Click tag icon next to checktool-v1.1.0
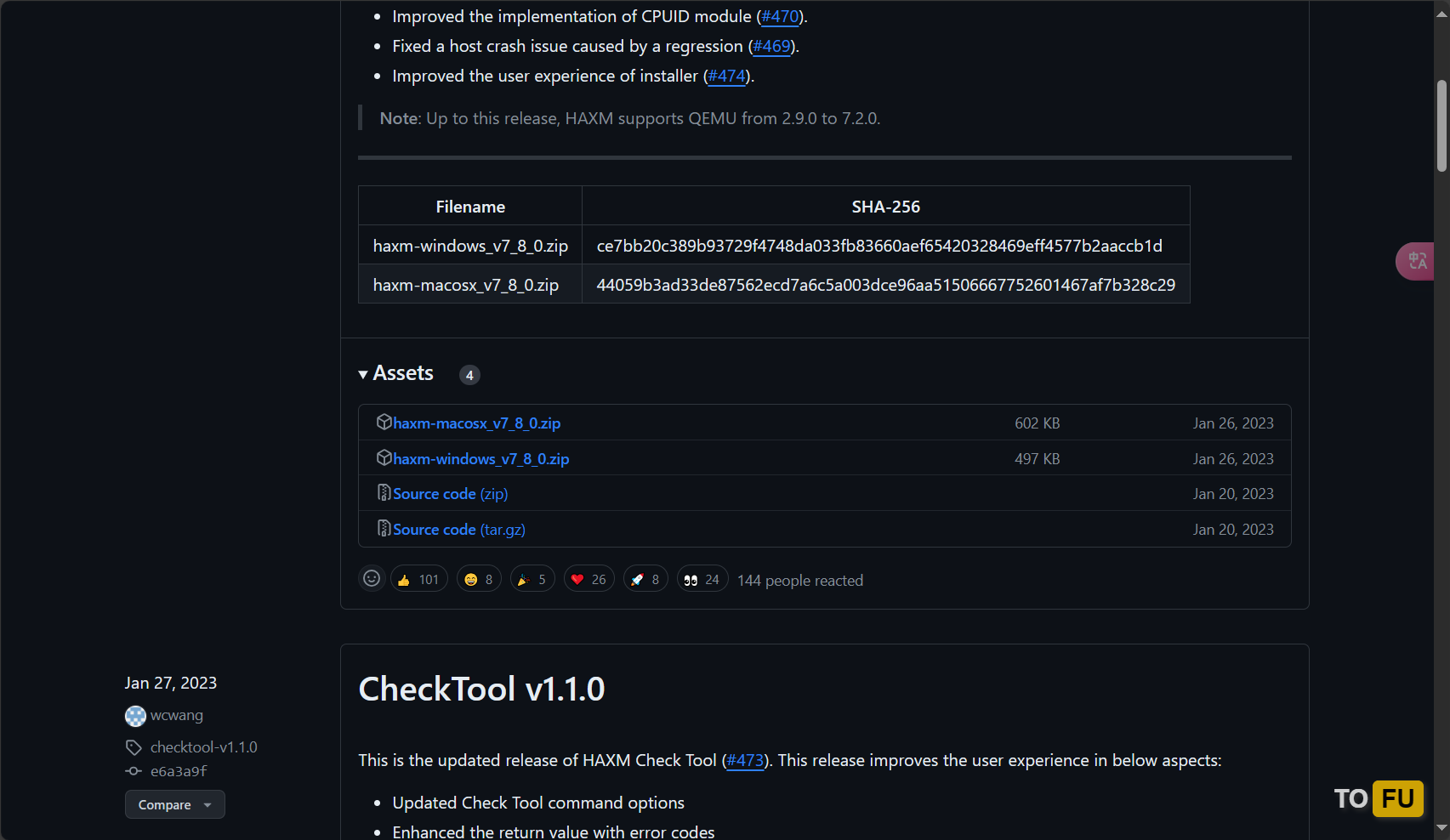This screenshot has width=1450, height=840. (134, 747)
